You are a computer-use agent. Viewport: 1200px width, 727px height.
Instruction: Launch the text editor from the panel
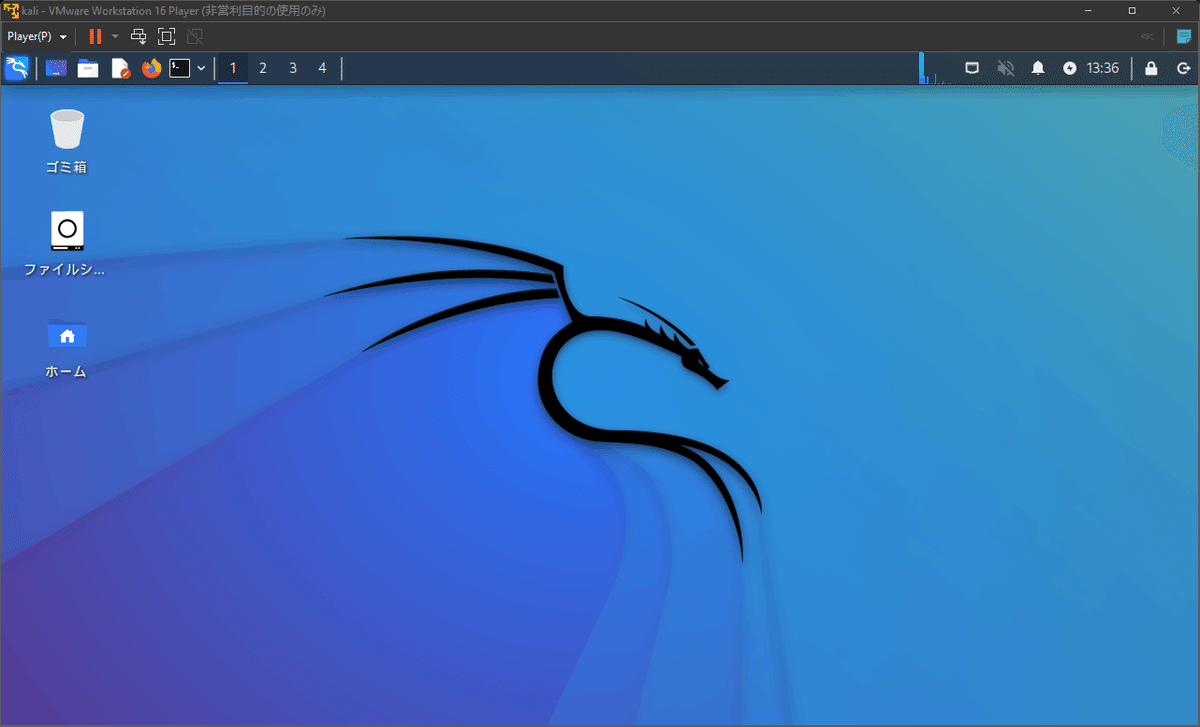click(x=120, y=68)
